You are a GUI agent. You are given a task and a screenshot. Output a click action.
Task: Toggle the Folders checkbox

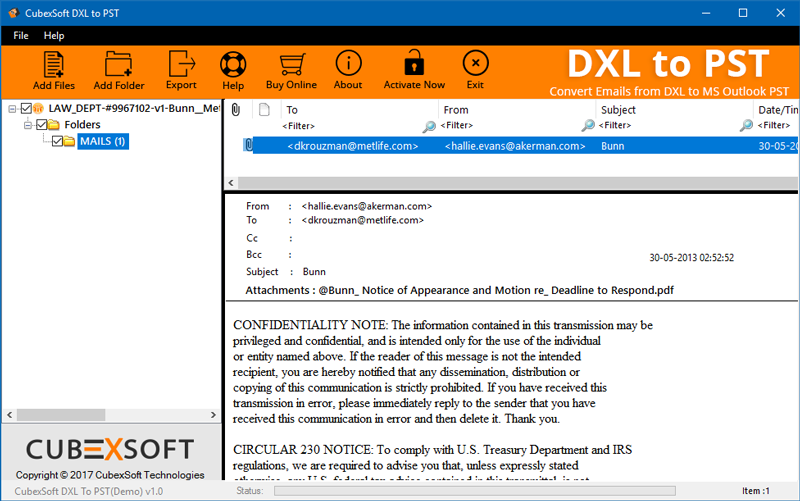(42, 124)
